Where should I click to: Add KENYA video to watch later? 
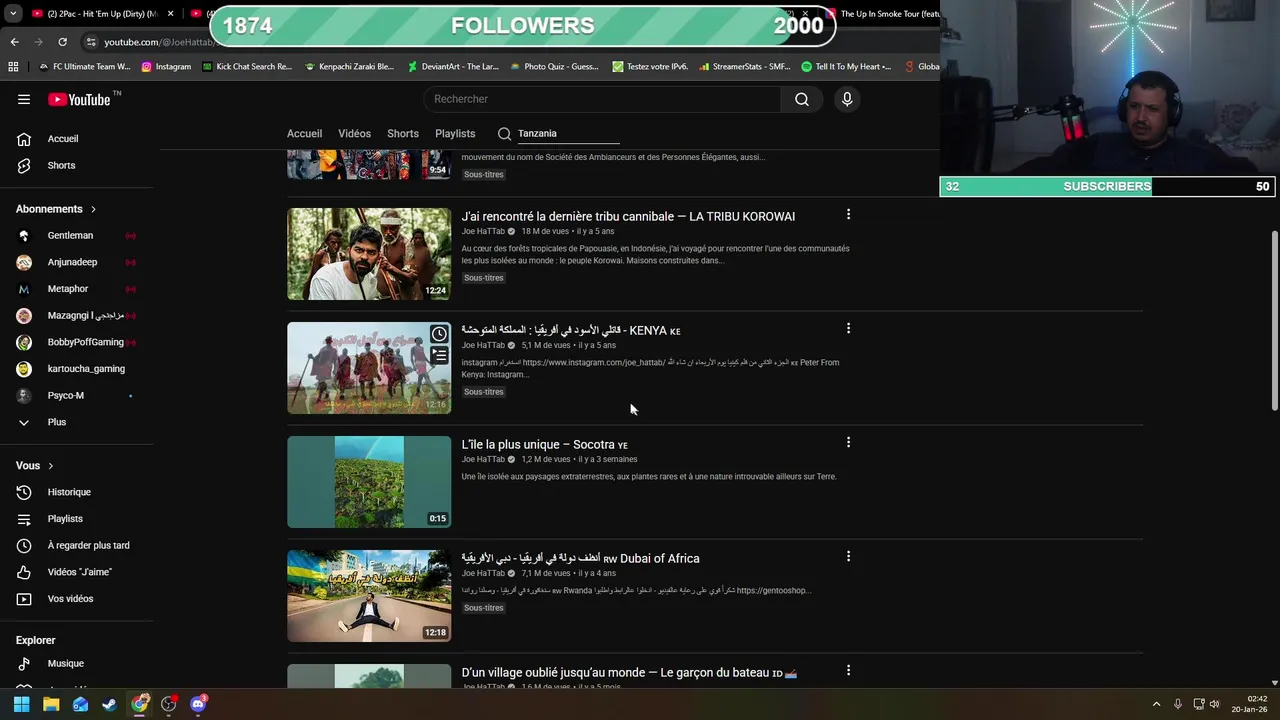click(439, 334)
